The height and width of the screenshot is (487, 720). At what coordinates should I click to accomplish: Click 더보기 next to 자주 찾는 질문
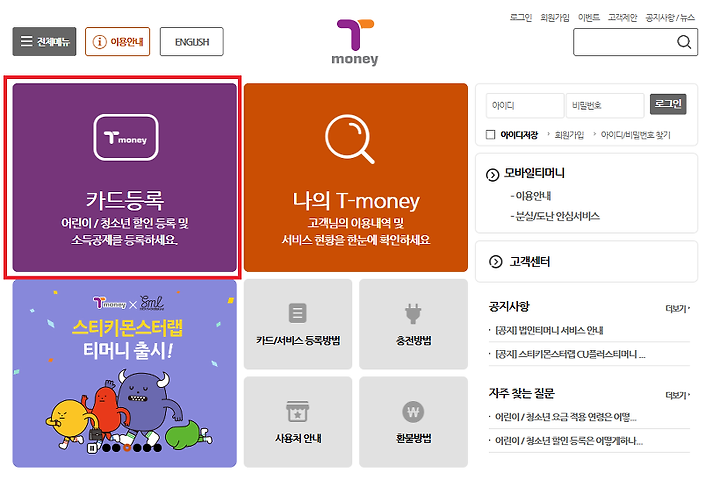[x=677, y=395]
